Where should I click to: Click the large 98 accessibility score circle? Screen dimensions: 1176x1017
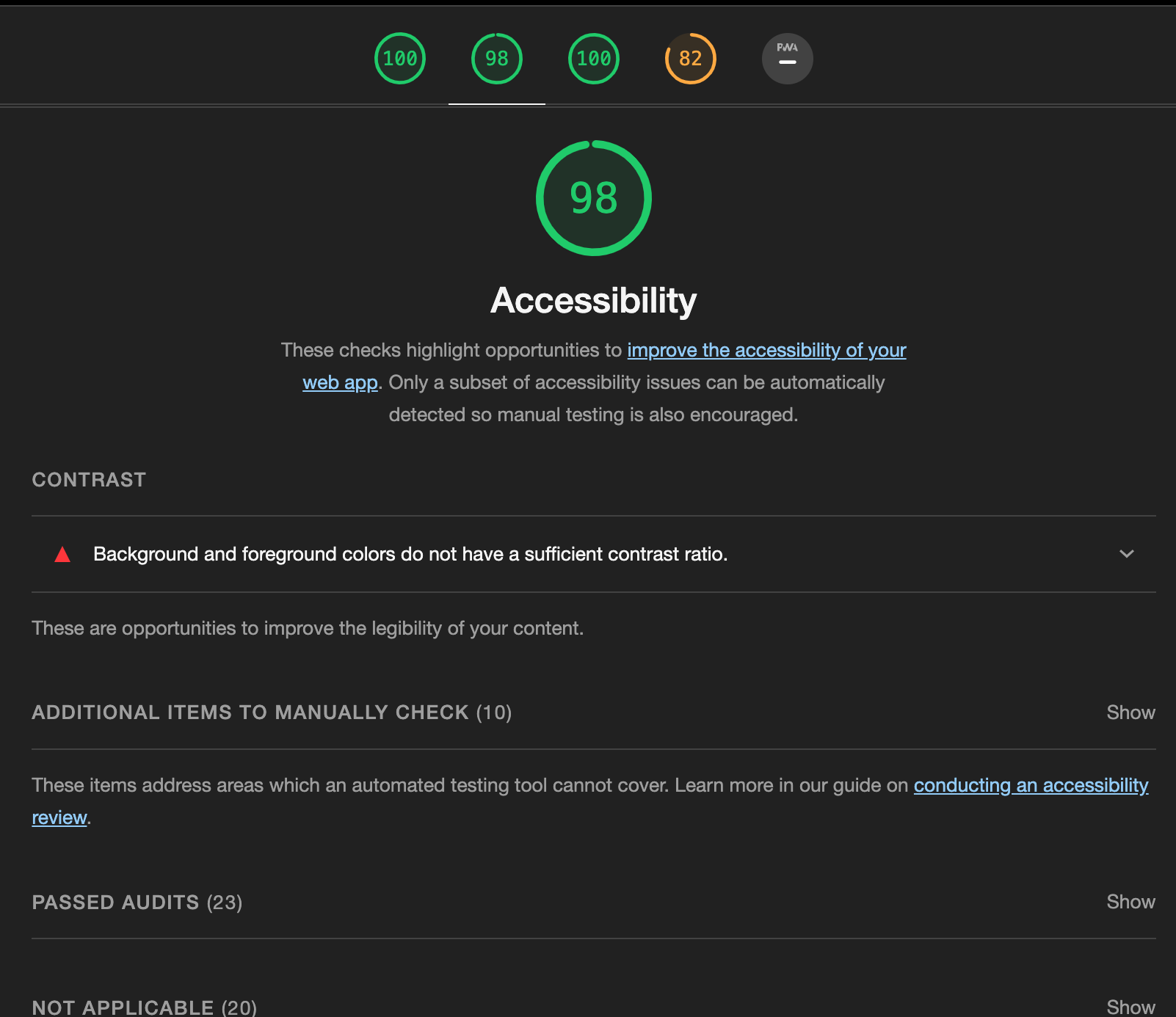tap(594, 198)
